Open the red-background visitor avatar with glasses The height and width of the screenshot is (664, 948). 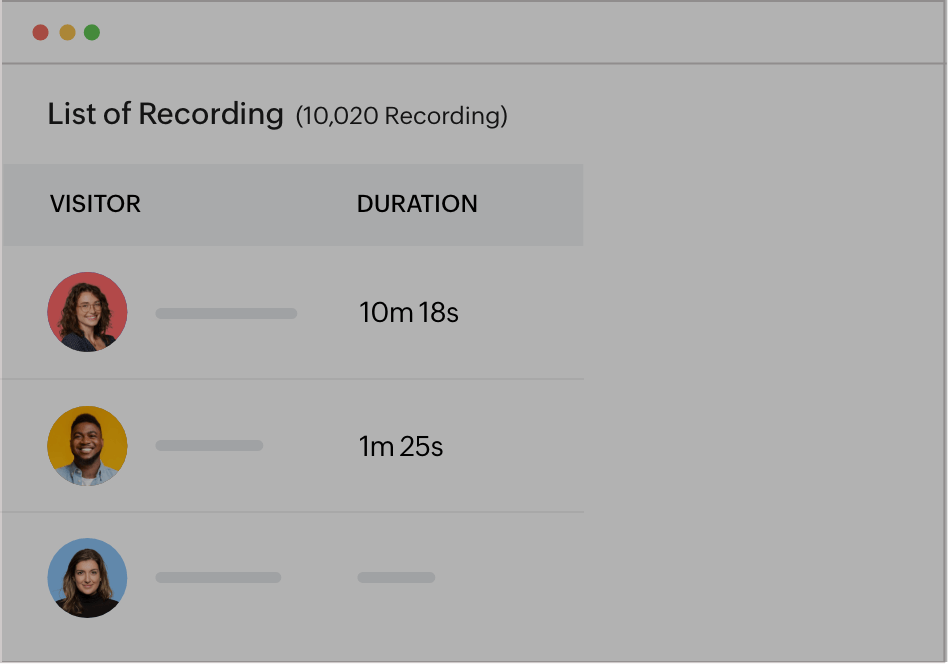click(87, 312)
